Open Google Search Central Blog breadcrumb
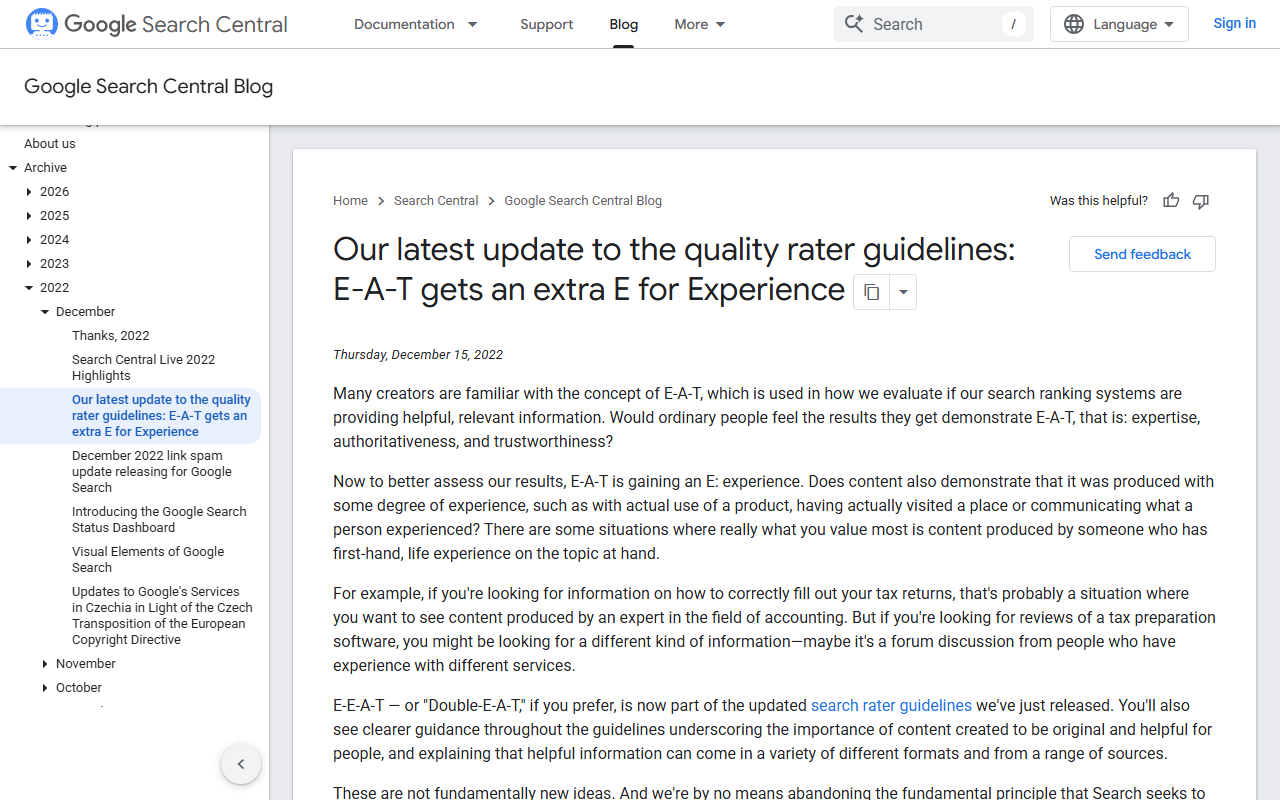This screenshot has width=1280, height=800. (583, 201)
